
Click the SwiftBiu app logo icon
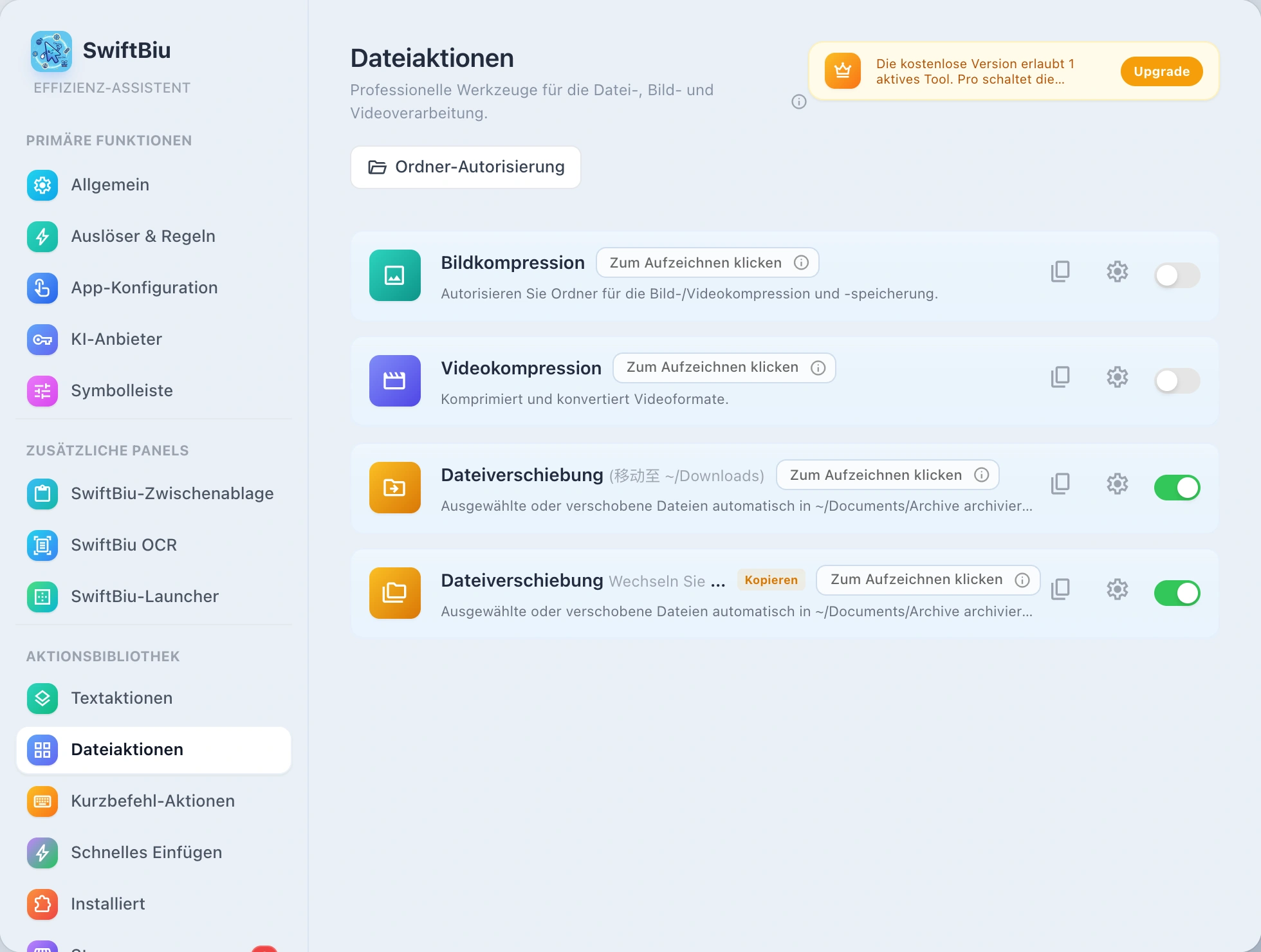[51, 51]
